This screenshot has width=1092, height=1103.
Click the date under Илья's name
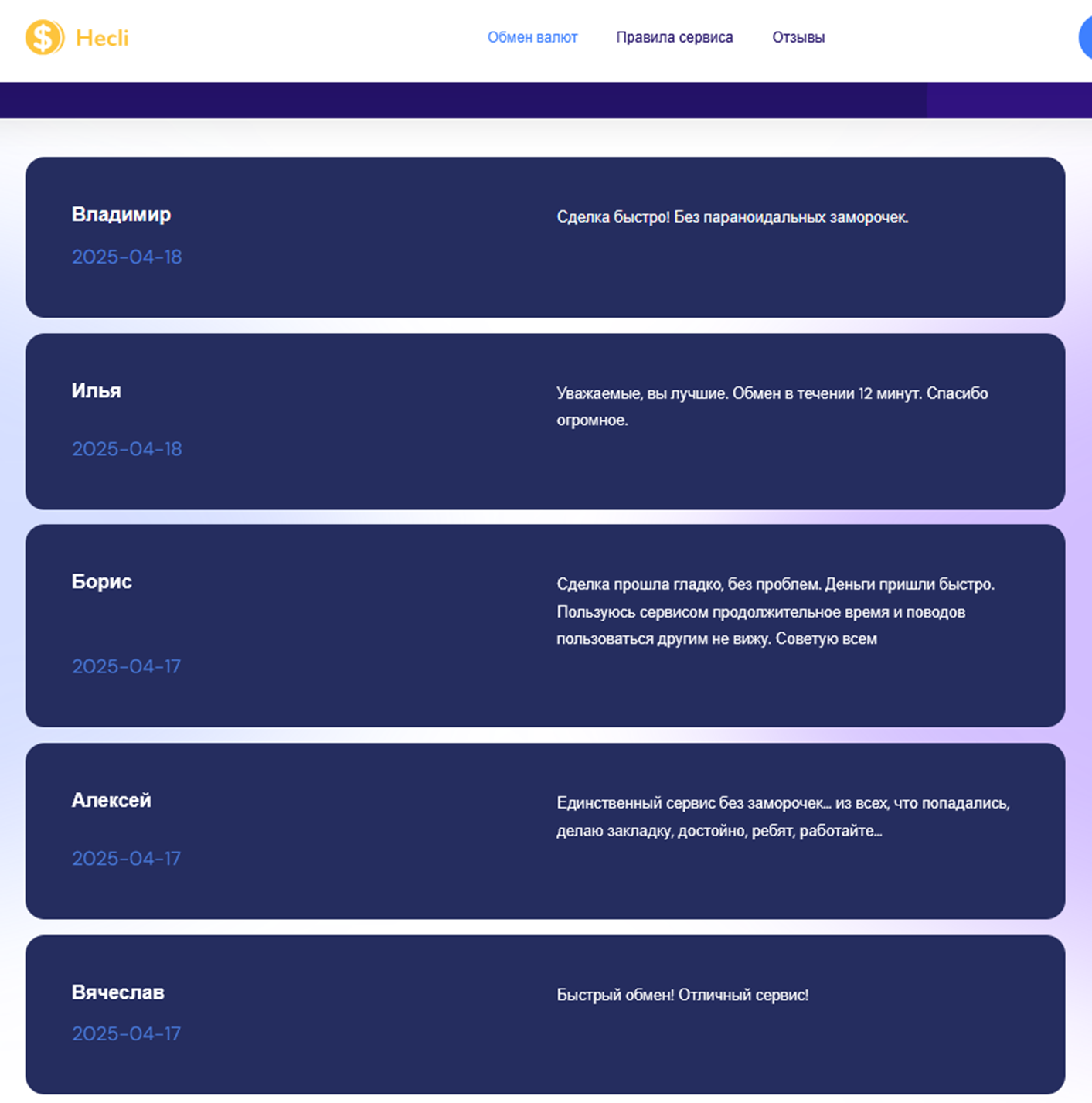pos(127,449)
